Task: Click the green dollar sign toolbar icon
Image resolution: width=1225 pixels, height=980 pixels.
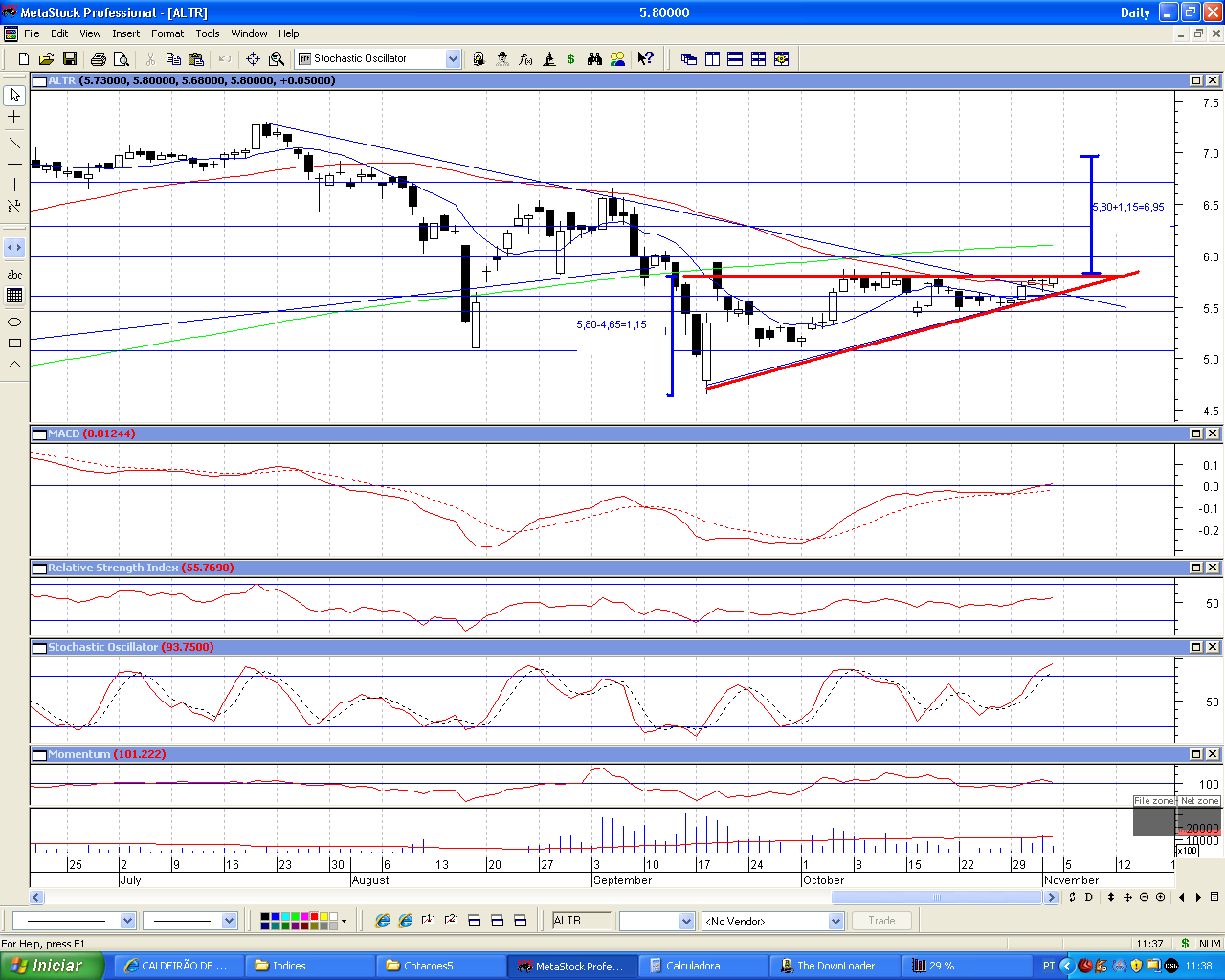Action: tap(571, 58)
